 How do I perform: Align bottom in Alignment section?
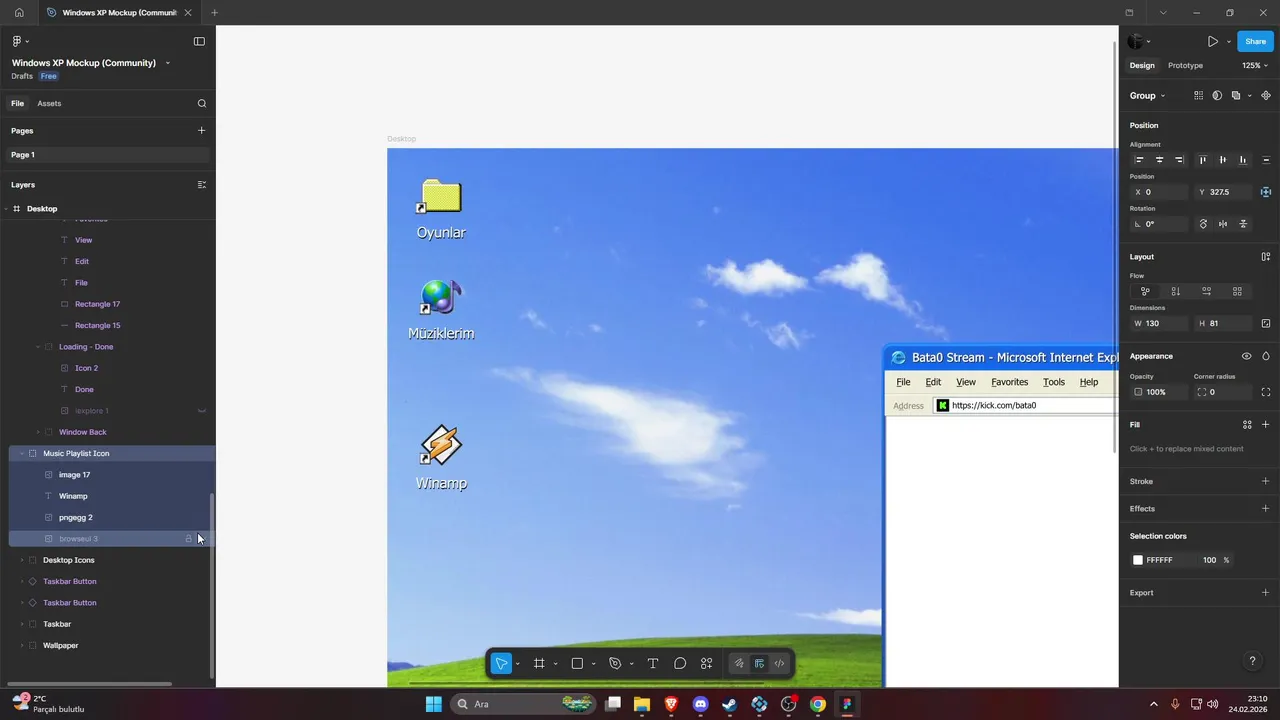click(x=1243, y=160)
